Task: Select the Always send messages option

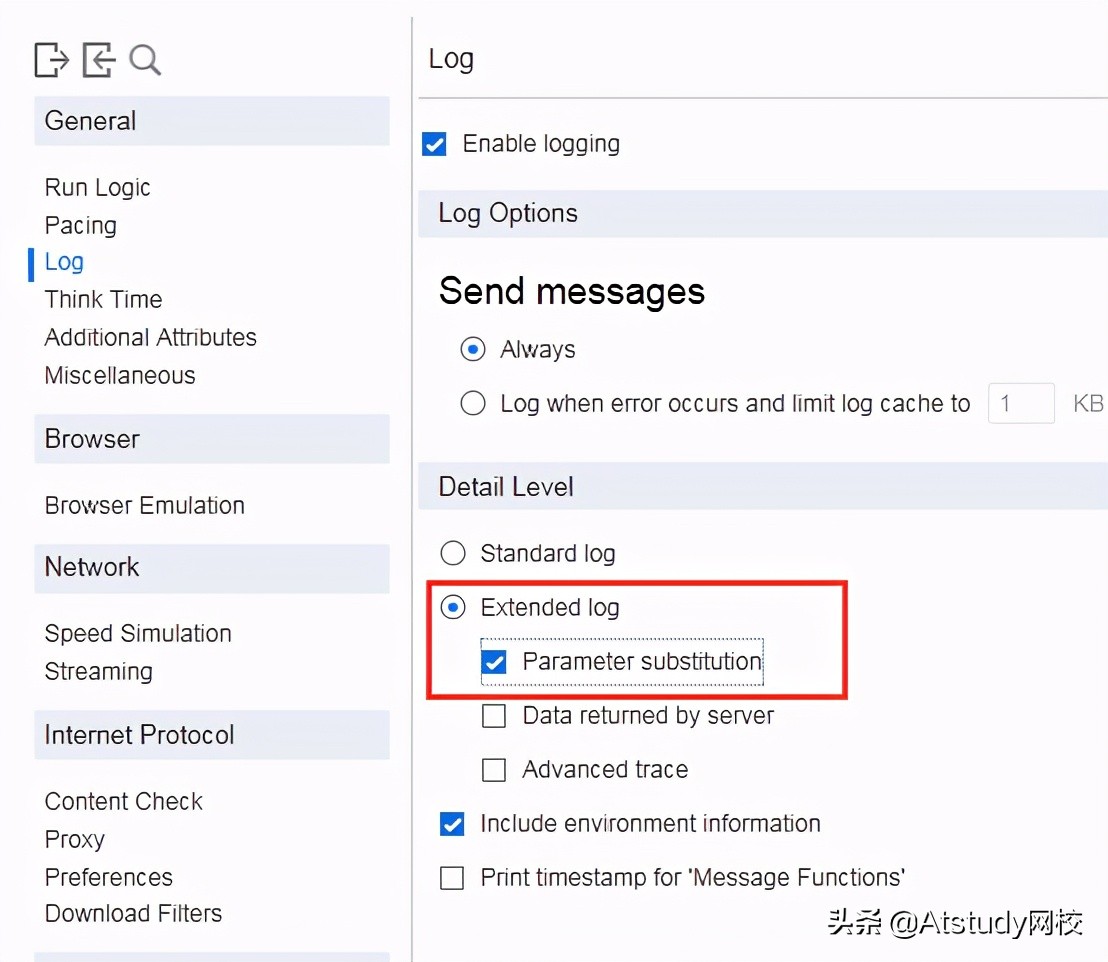Action: click(x=473, y=349)
